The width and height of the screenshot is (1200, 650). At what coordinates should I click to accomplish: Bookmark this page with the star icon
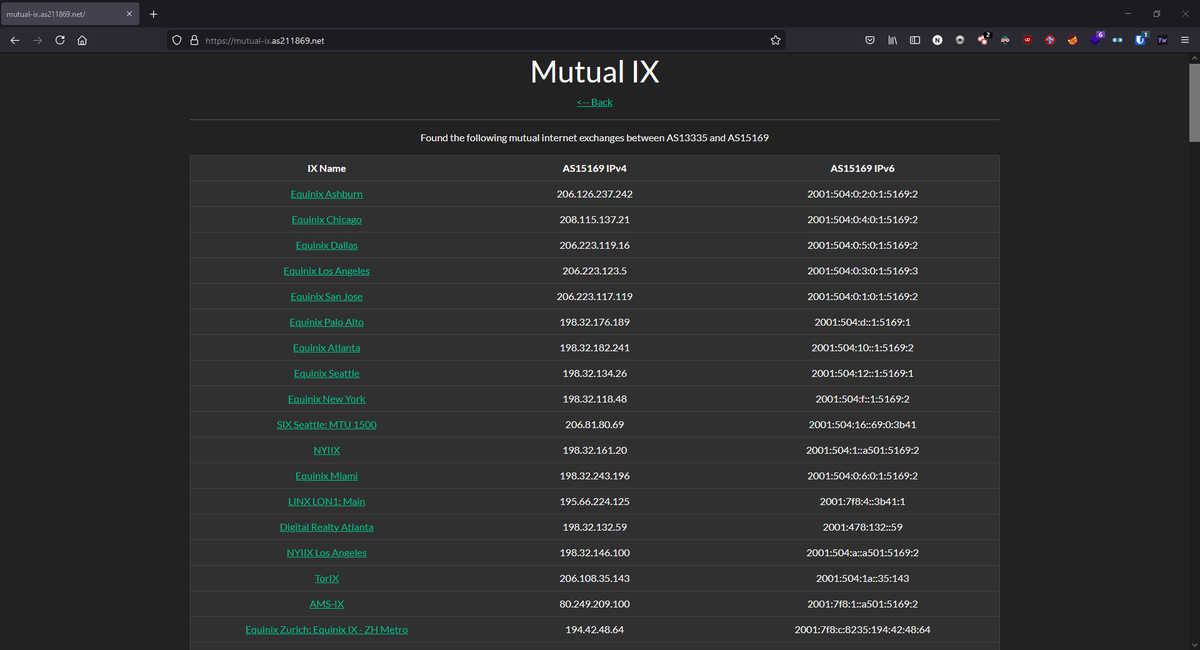775,41
